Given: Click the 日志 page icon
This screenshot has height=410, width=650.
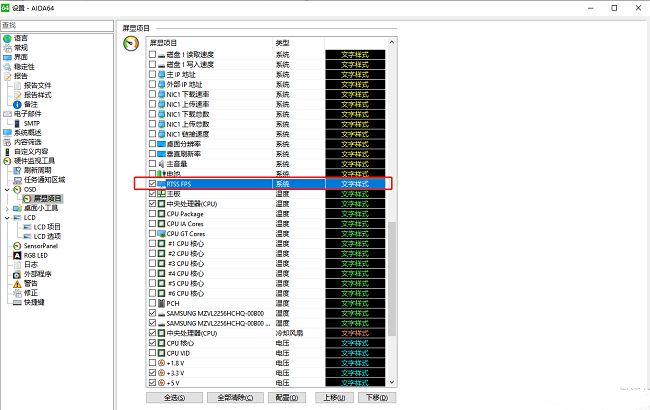Looking at the screenshot, I should click(x=17, y=265).
